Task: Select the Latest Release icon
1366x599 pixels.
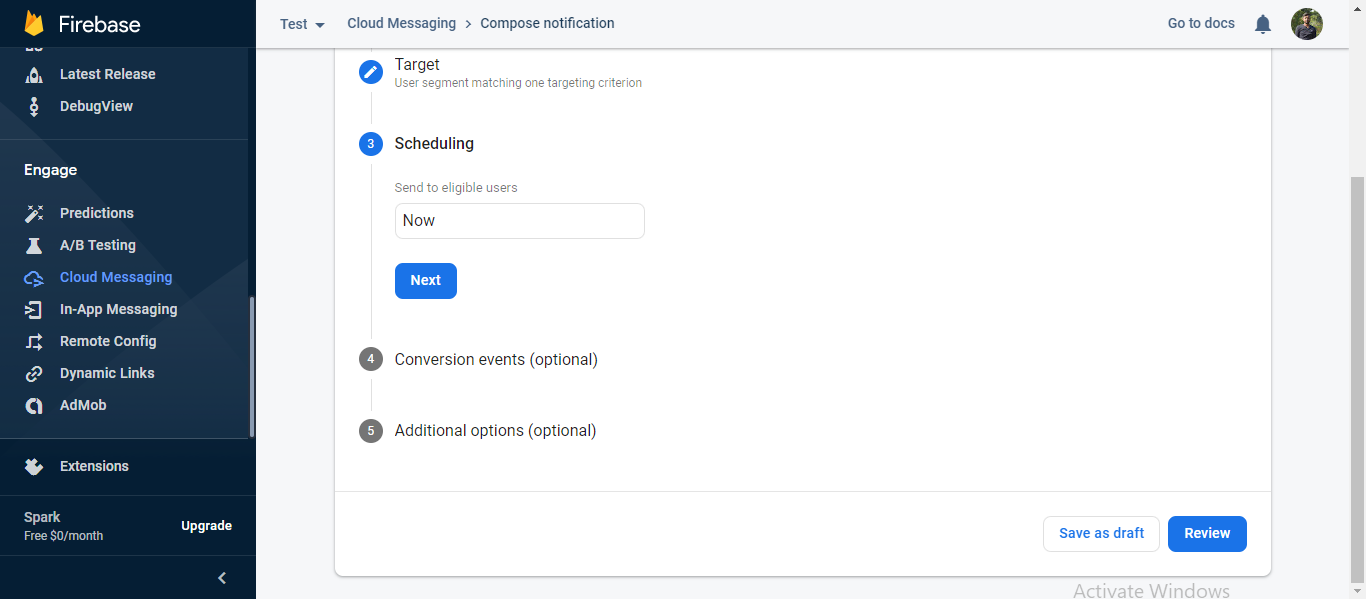Action: (36, 74)
